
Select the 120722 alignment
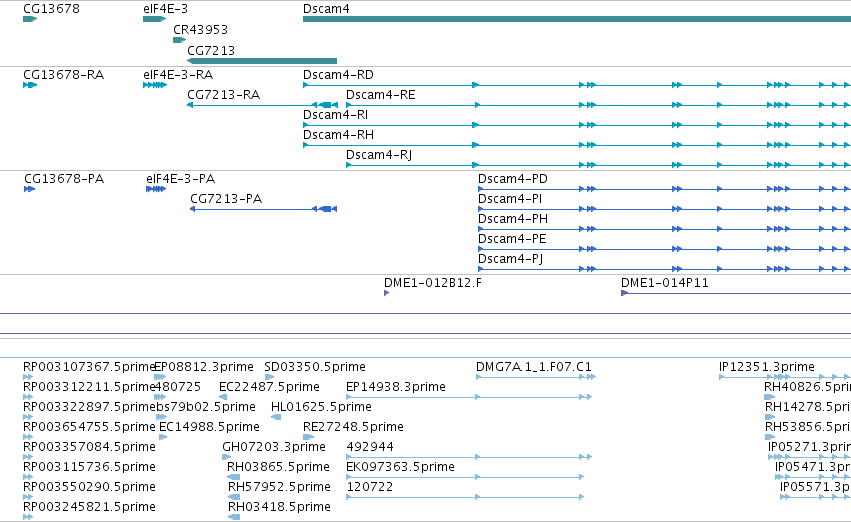click(x=370, y=488)
